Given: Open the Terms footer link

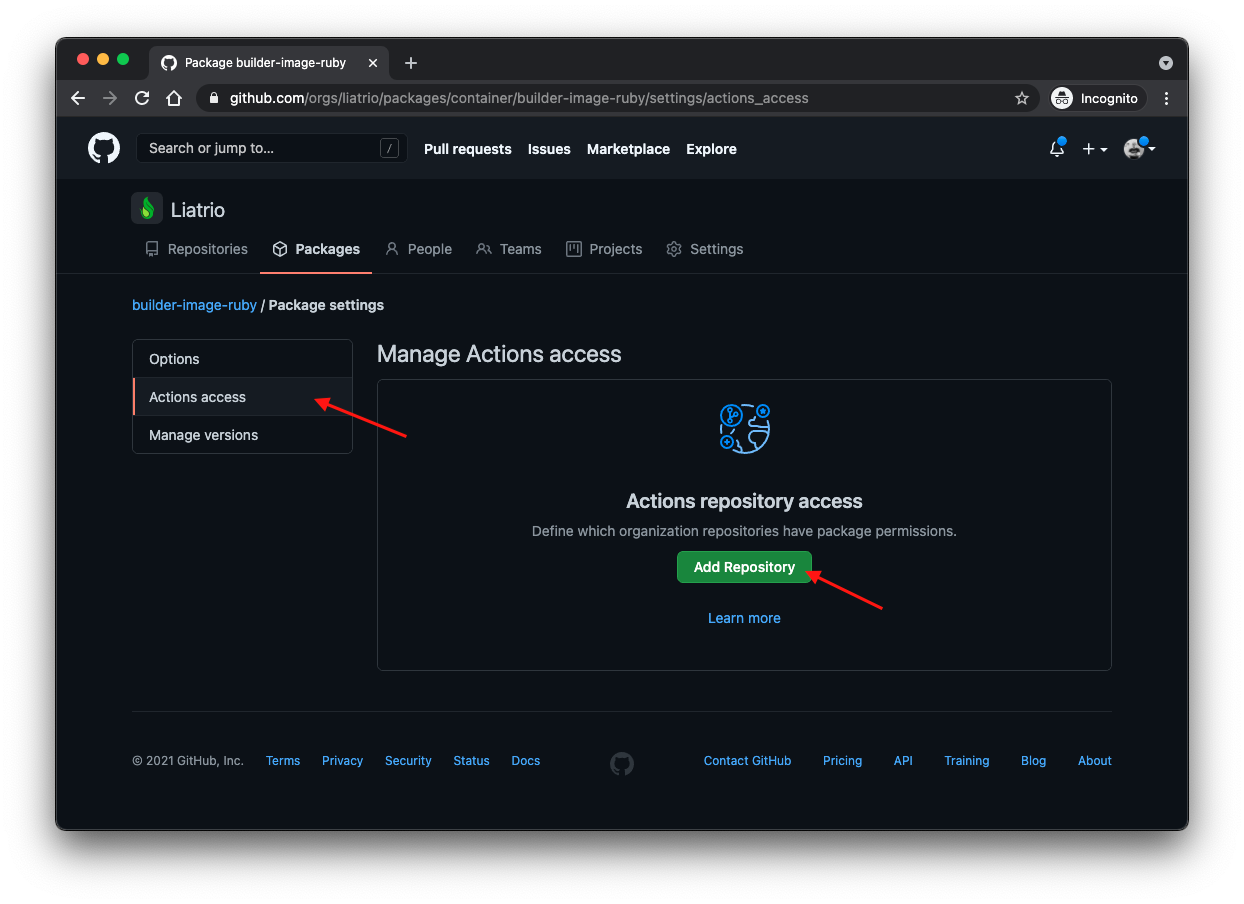Looking at the screenshot, I should (x=283, y=761).
